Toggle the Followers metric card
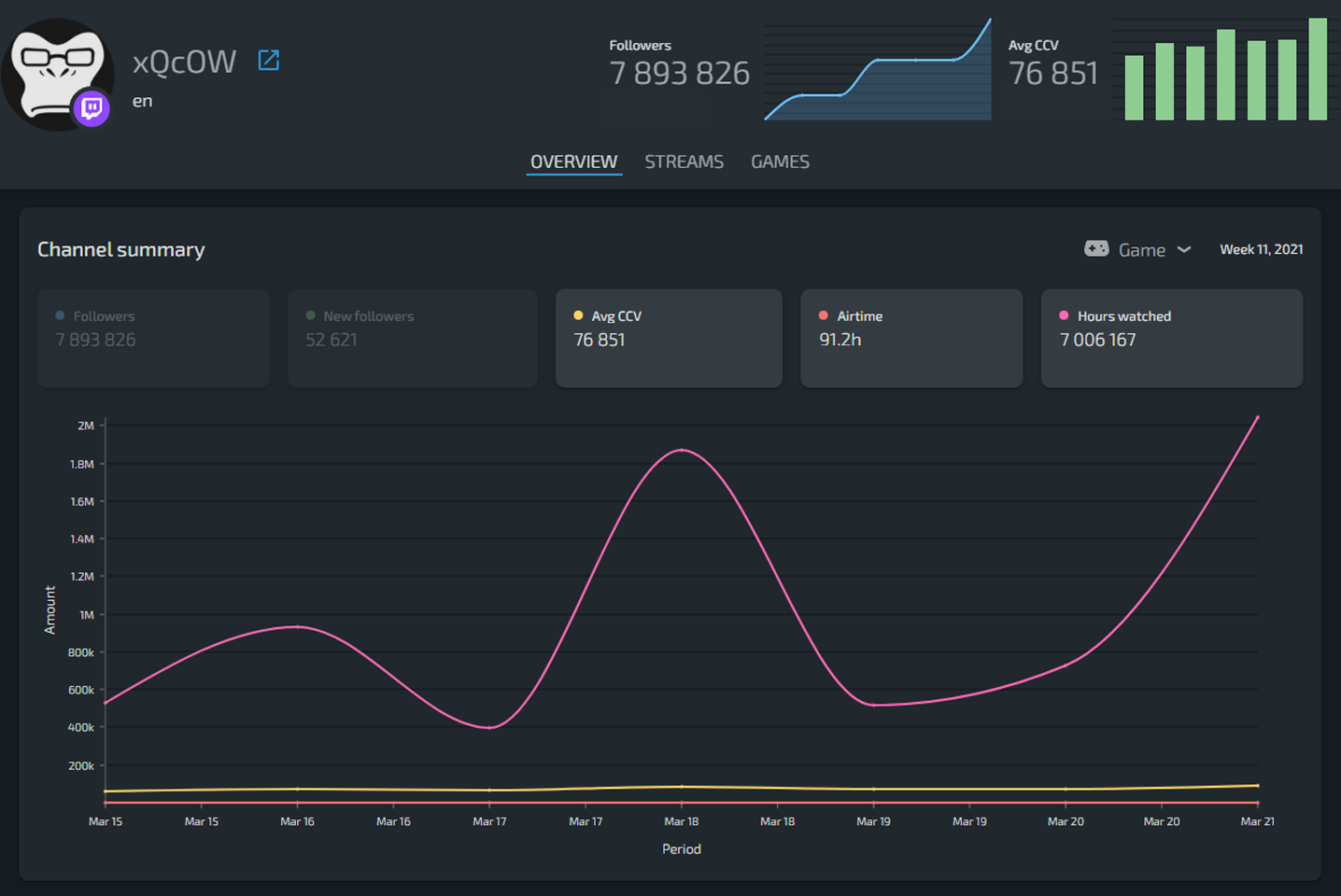Viewport: 1341px width, 896px height. click(x=153, y=338)
